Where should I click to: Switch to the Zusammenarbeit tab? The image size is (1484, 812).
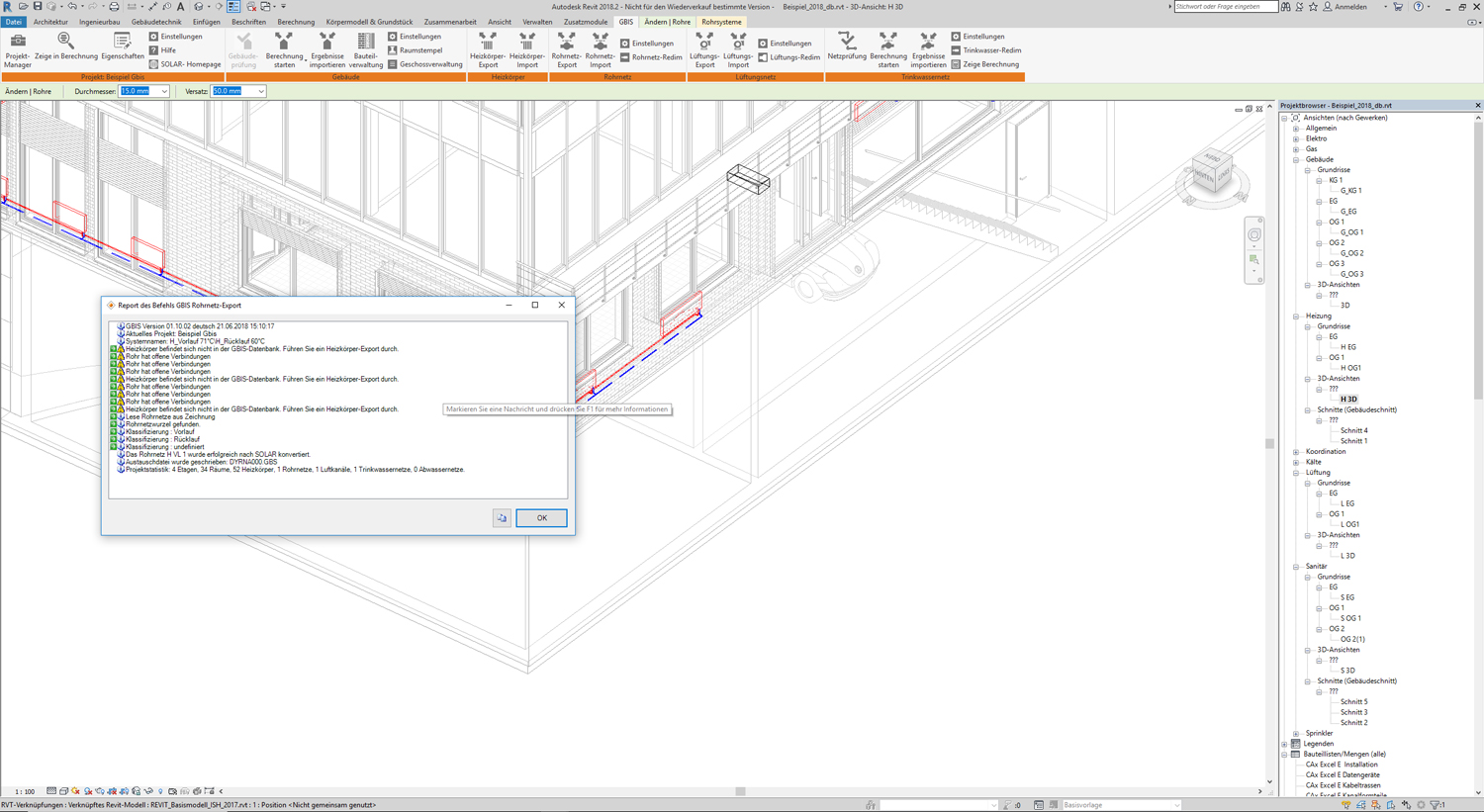pyautogui.click(x=450, y=22)
